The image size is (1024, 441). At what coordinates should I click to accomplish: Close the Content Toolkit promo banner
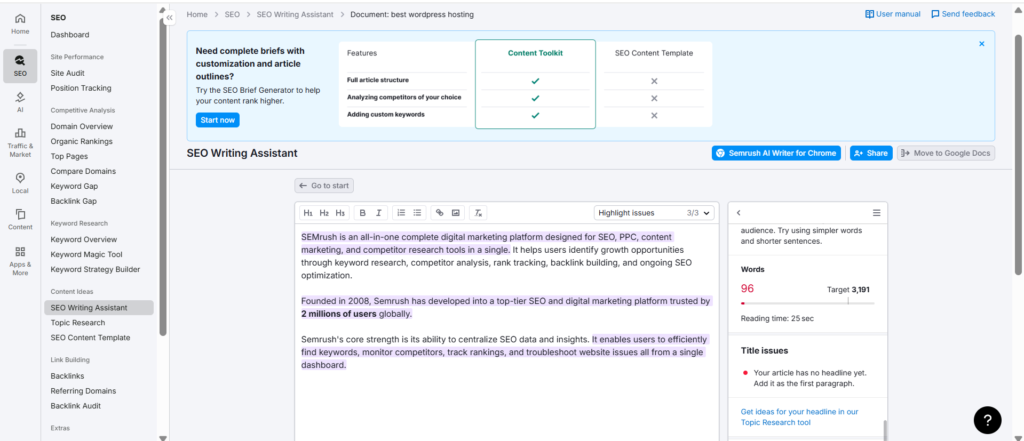click(982, 44)
